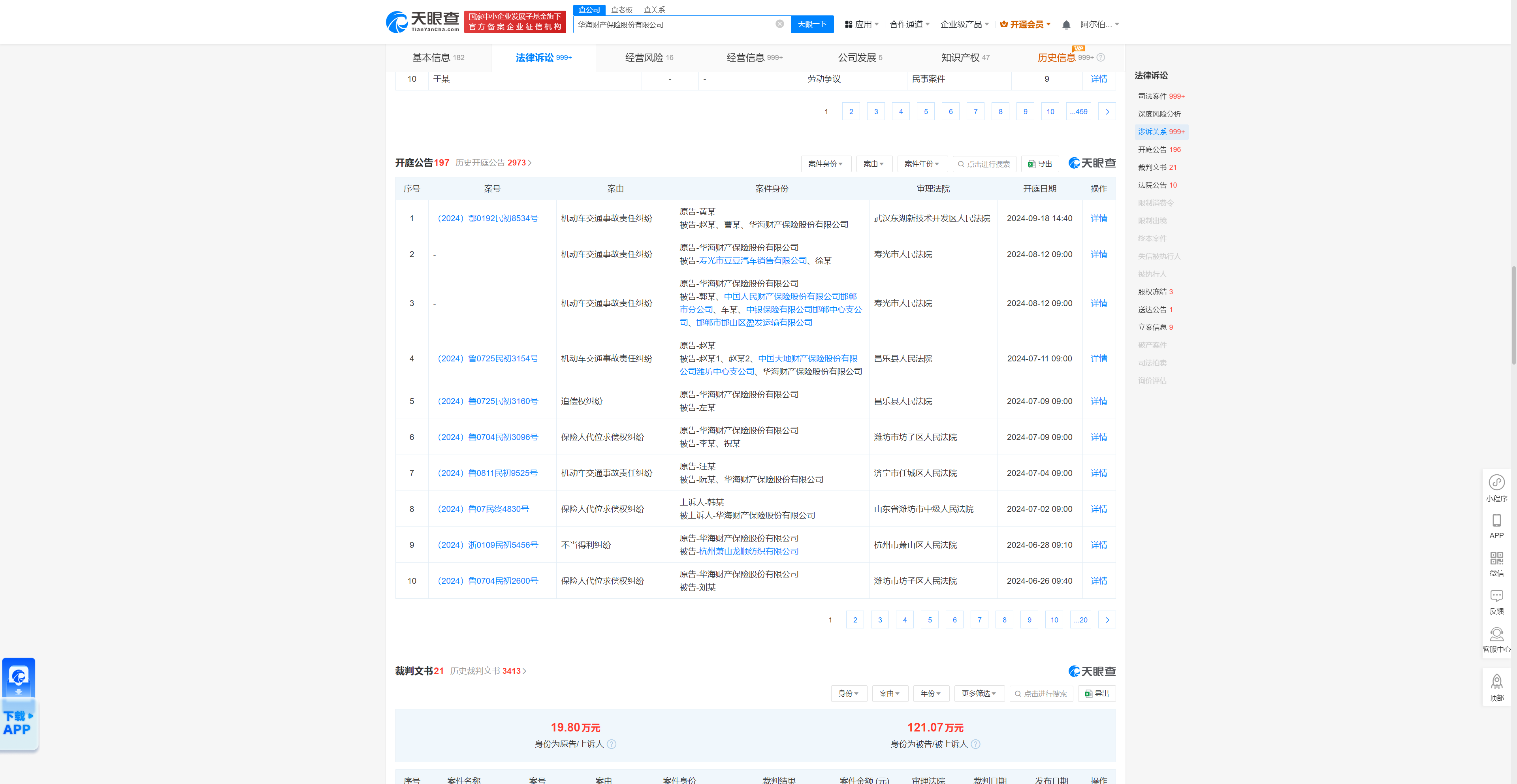Open the 身份 filter in 裁判文书

[x=849, y=694]
